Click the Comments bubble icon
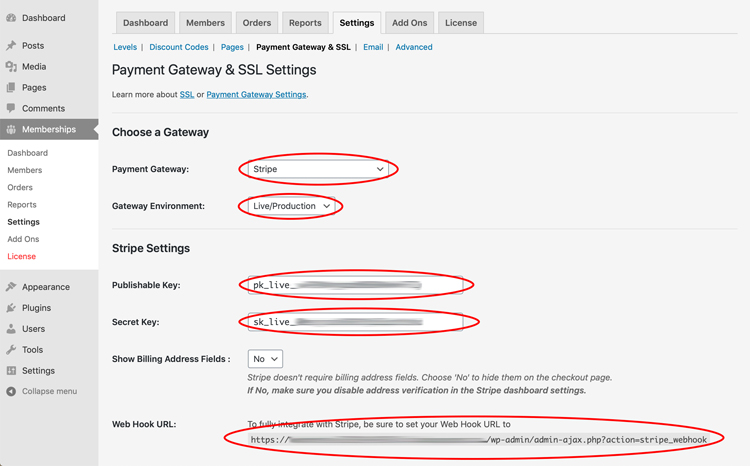The image size is (750, 466). pyautogui.click(x=11, y=108)
